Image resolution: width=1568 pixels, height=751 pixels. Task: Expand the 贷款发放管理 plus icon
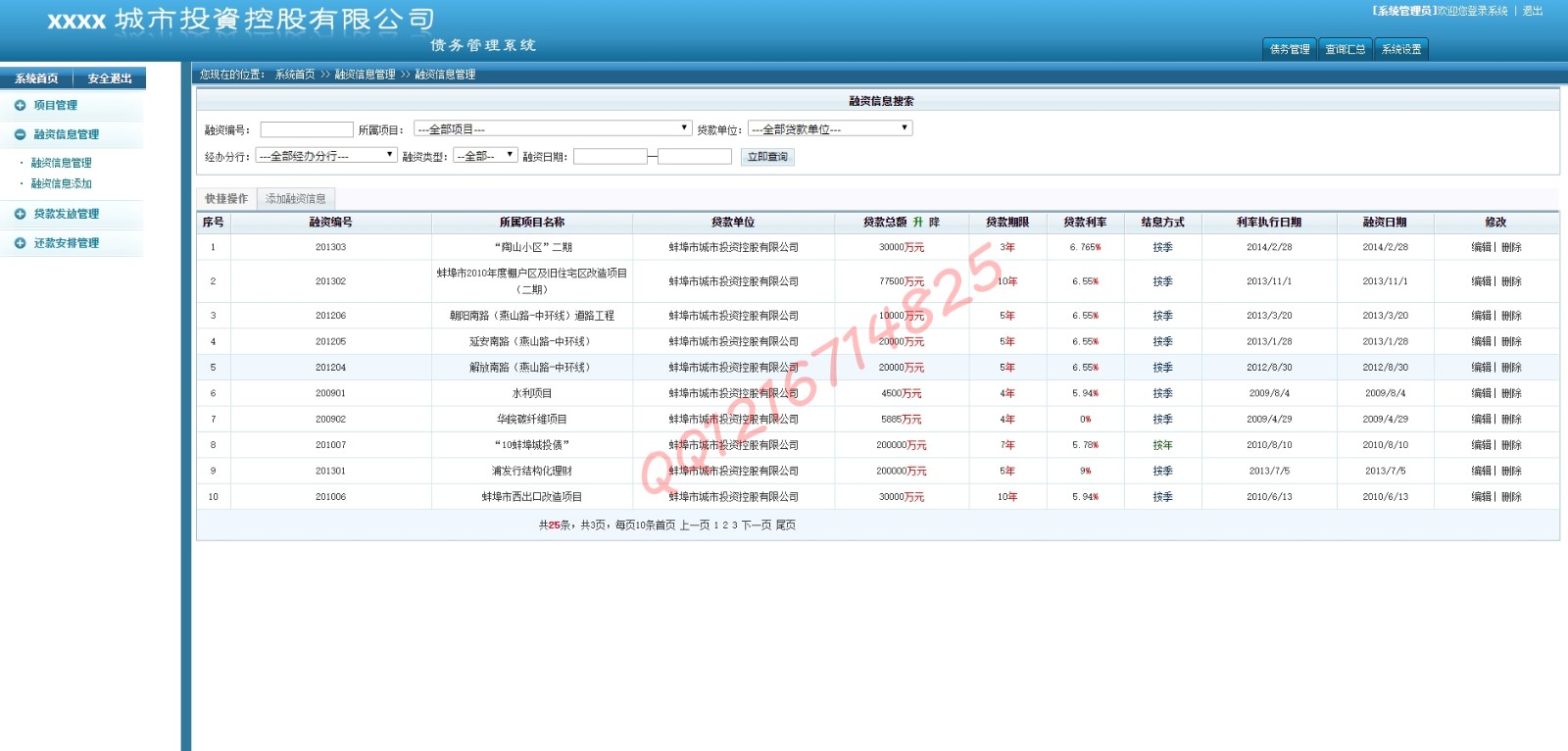tap(20, 214)
